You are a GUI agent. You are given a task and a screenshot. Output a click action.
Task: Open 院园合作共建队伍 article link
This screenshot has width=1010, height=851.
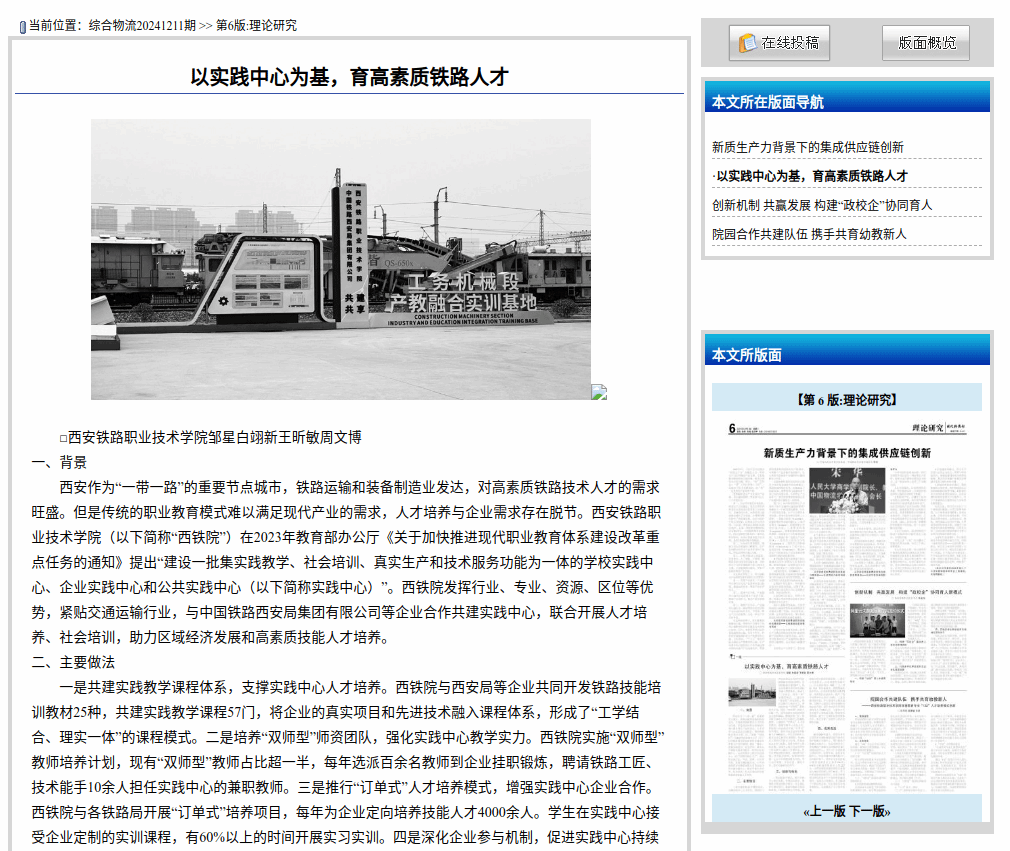[x=808, y=234]
